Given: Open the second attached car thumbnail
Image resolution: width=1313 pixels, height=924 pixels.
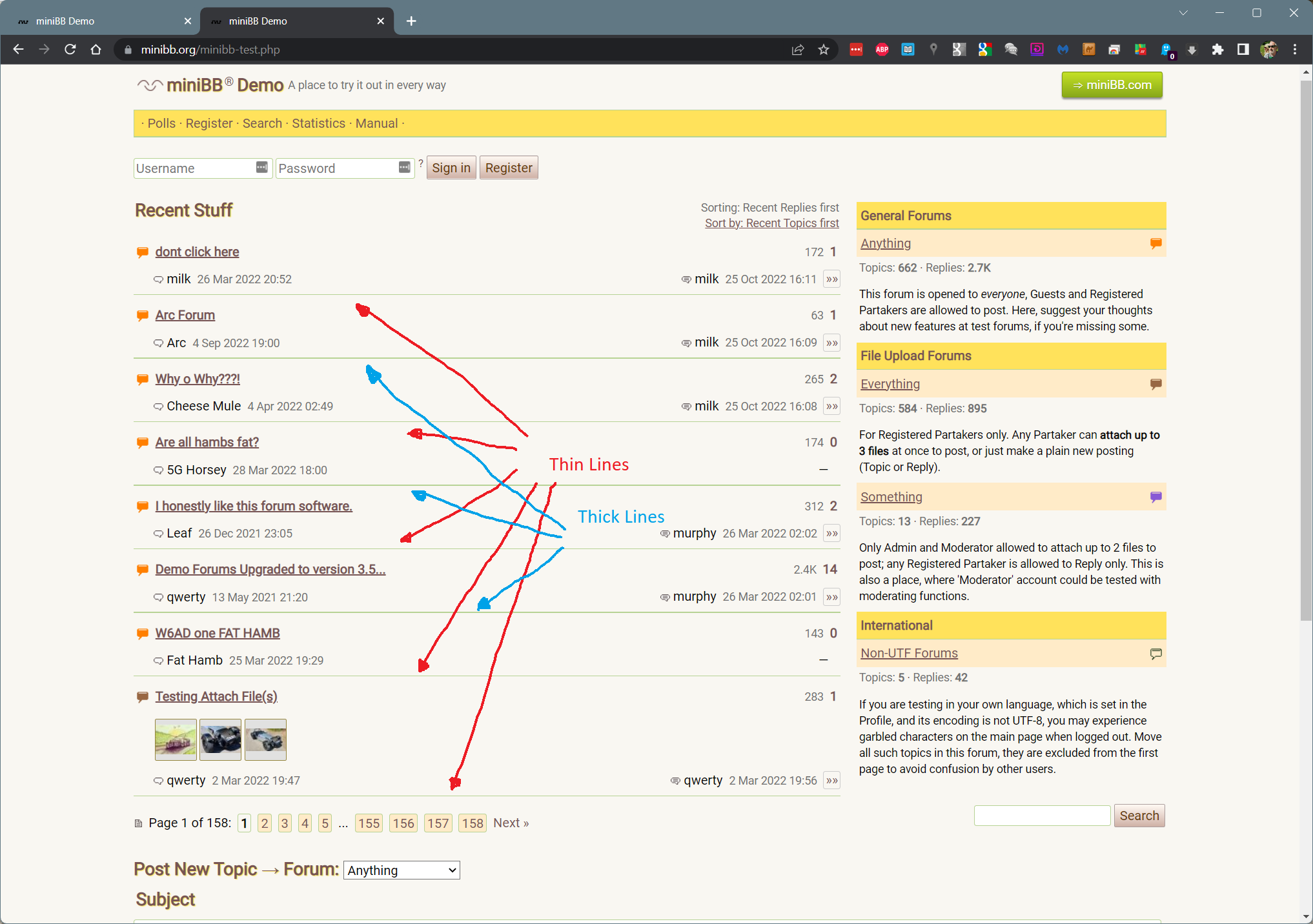Looking at the screenshot, I should pos(220,739).
